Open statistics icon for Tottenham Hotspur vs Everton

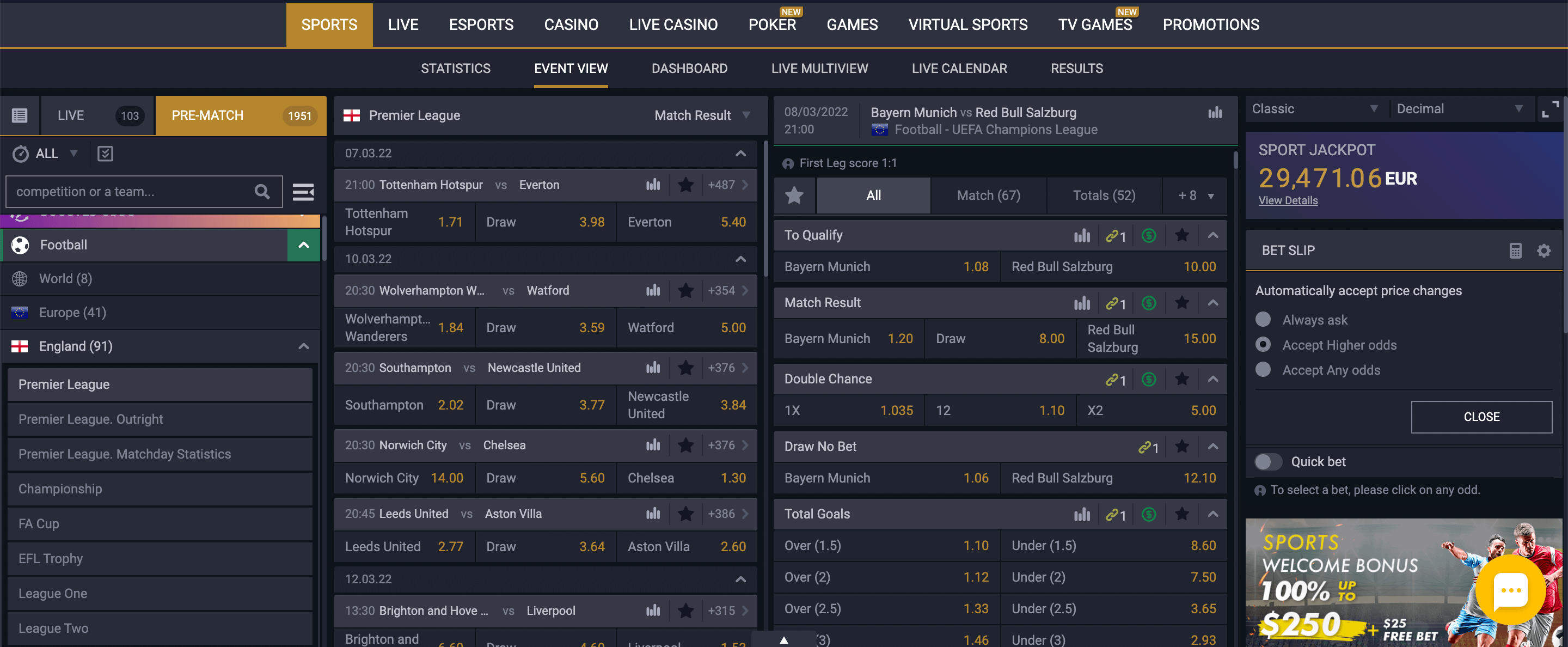coord(653,185)
